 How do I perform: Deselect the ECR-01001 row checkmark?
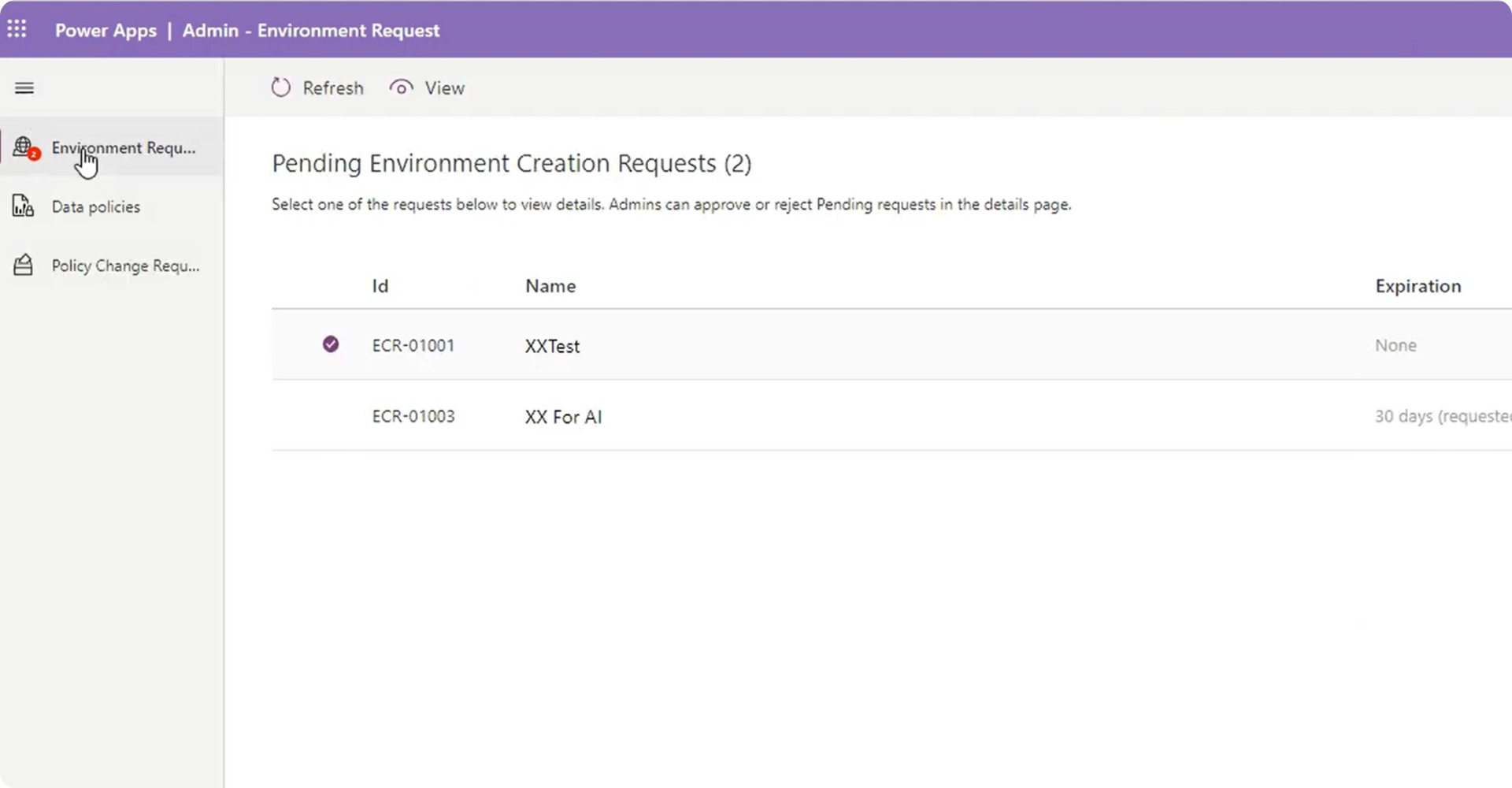(331, 344)
